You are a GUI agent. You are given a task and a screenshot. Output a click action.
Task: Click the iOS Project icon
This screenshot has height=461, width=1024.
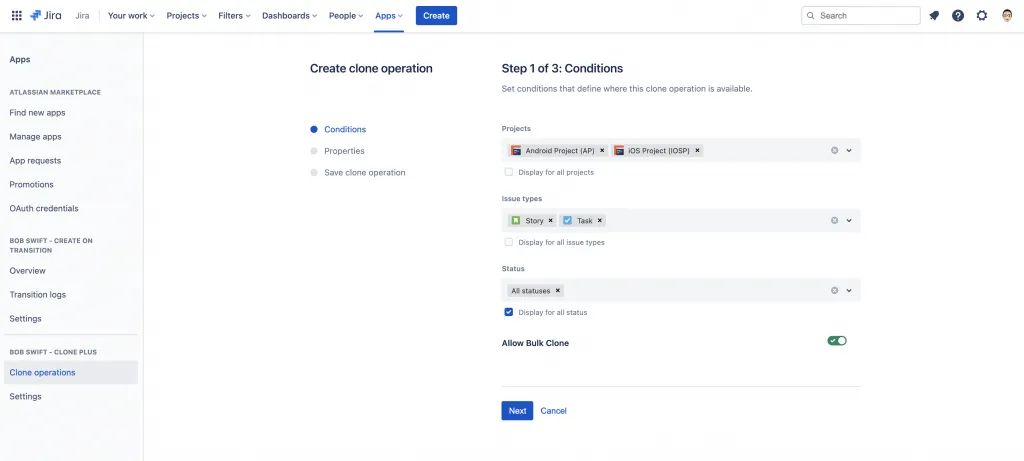(x=618, y=151)
